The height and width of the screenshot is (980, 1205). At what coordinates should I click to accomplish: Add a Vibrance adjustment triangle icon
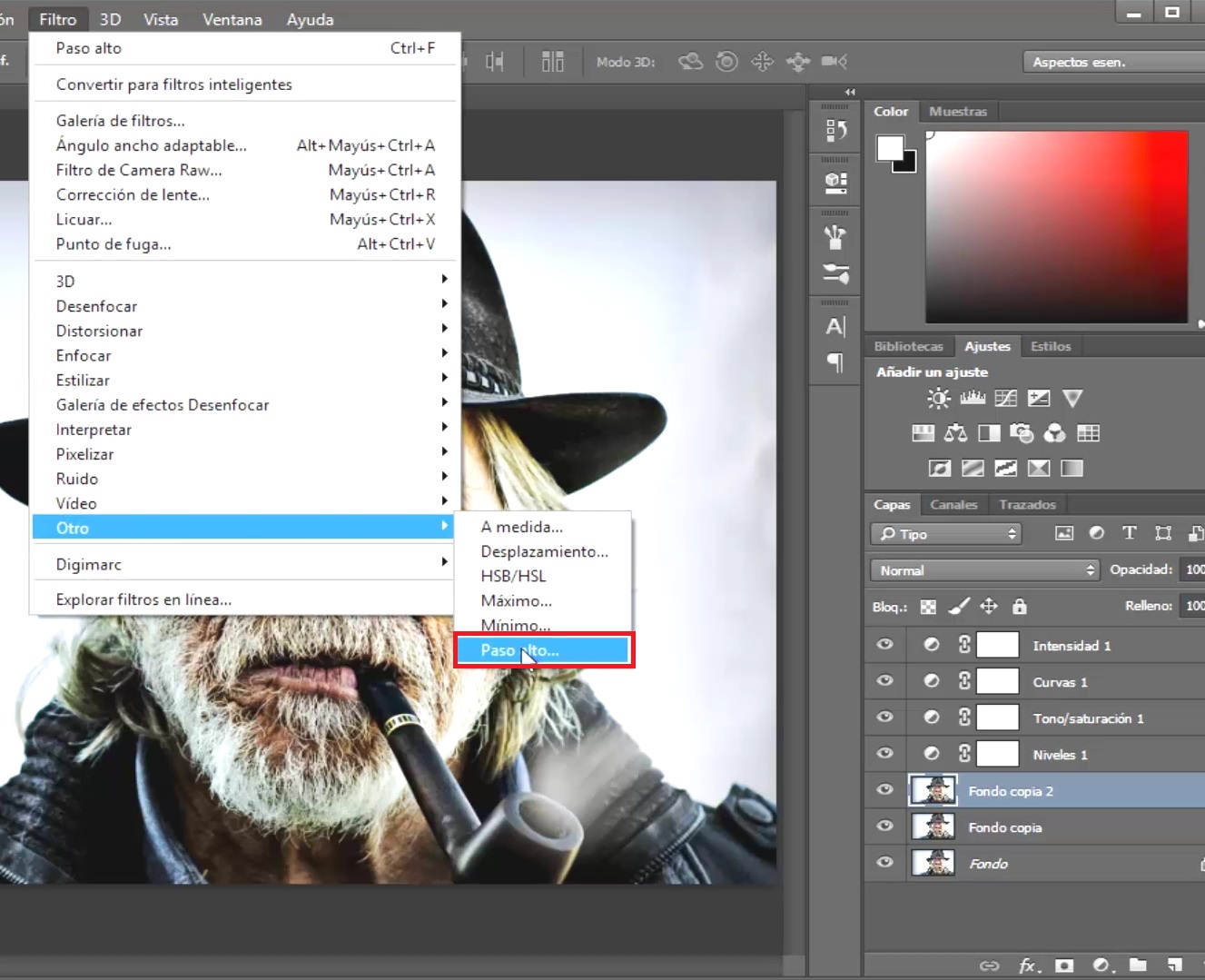(x=1072, y=398)
